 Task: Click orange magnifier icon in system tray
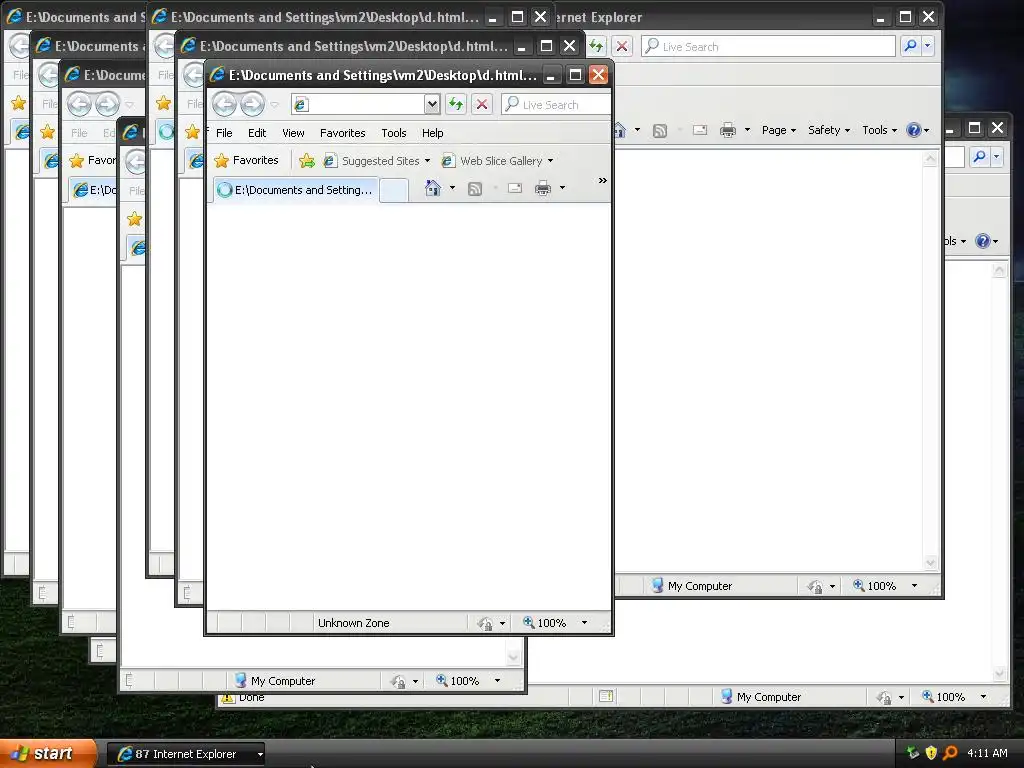click(950, 752)
